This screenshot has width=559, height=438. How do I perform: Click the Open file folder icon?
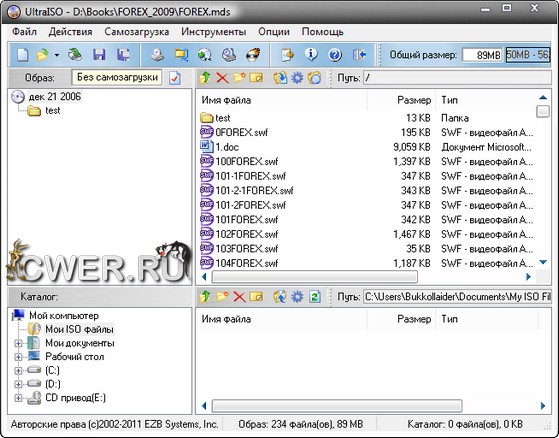point(43,55)
